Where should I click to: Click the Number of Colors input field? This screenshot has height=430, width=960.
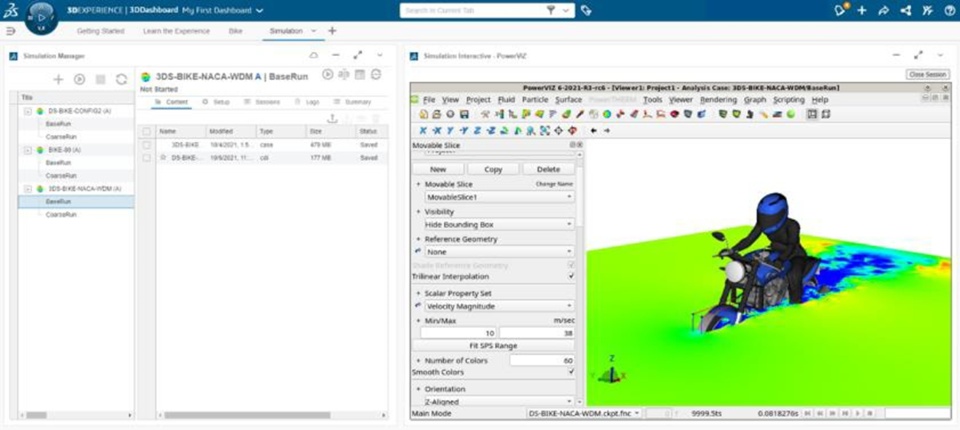click(542, 361)
